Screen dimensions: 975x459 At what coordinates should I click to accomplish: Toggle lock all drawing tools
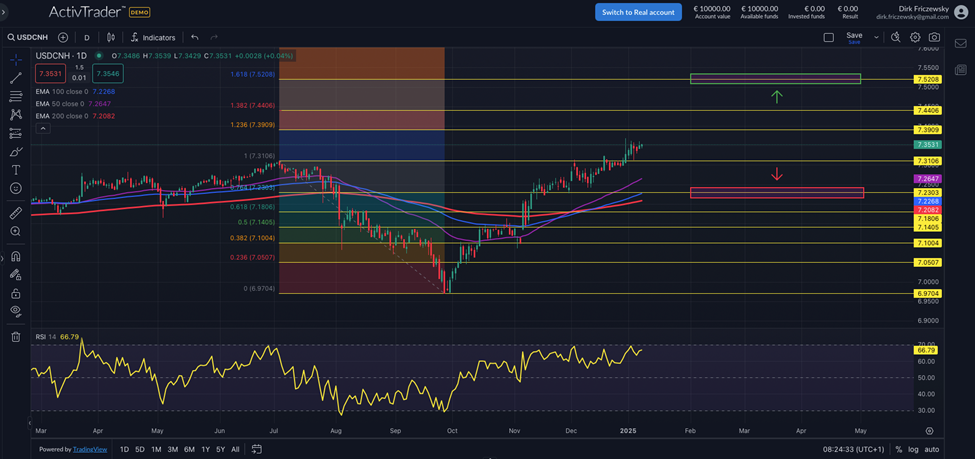(16, 293)
